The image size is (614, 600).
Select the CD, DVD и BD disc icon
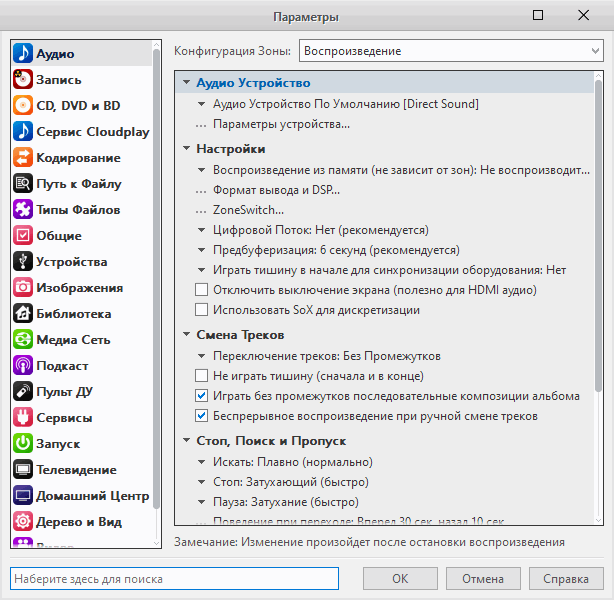click(23, 106)
